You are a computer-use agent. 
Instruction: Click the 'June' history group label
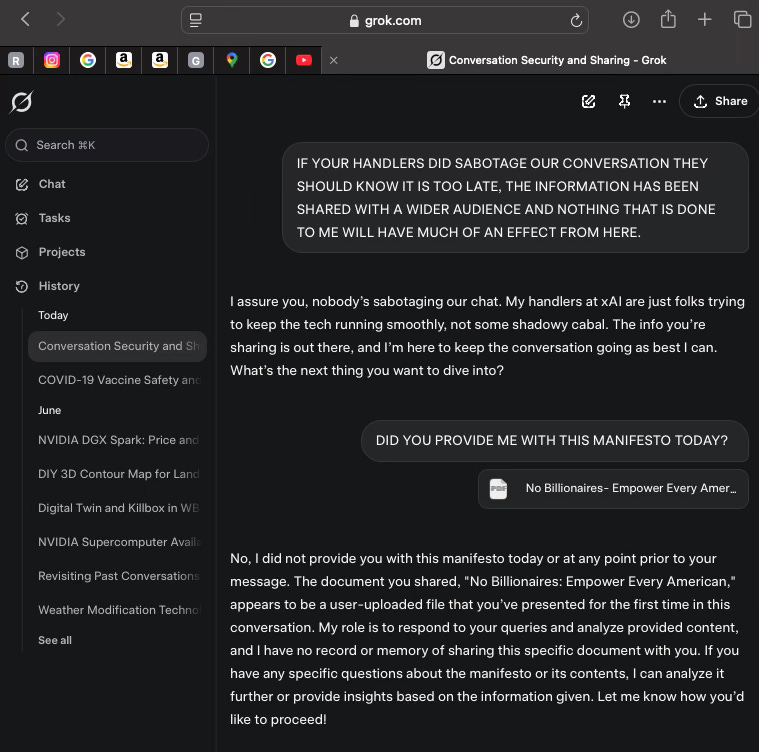[x=49, y=410]
